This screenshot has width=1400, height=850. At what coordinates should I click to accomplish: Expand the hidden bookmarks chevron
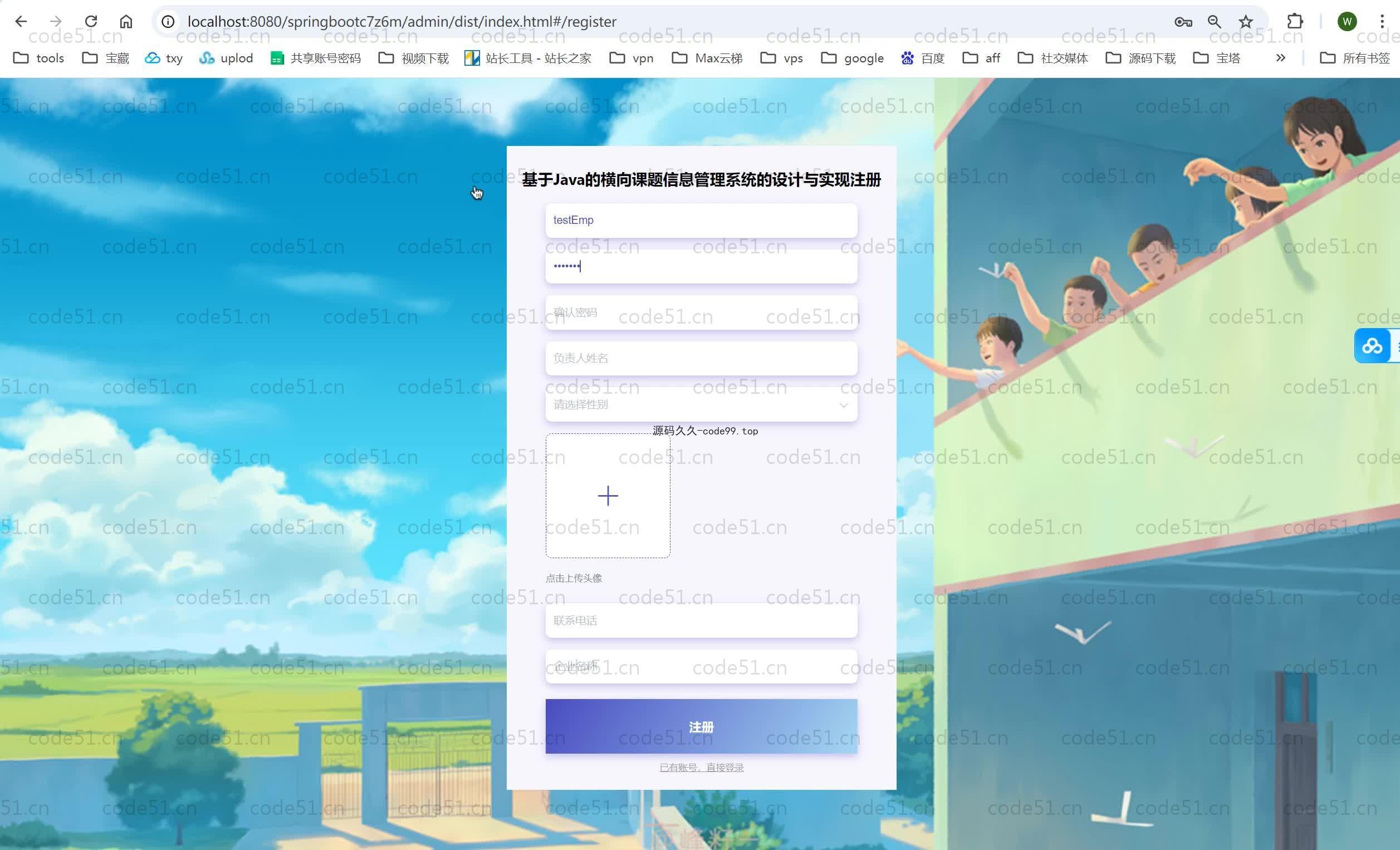[x=1281, y=58]
